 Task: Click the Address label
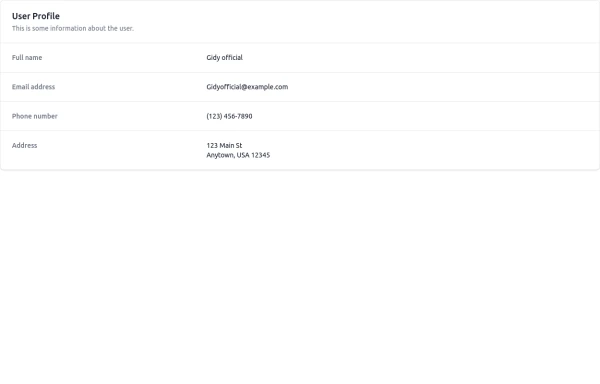24,145
